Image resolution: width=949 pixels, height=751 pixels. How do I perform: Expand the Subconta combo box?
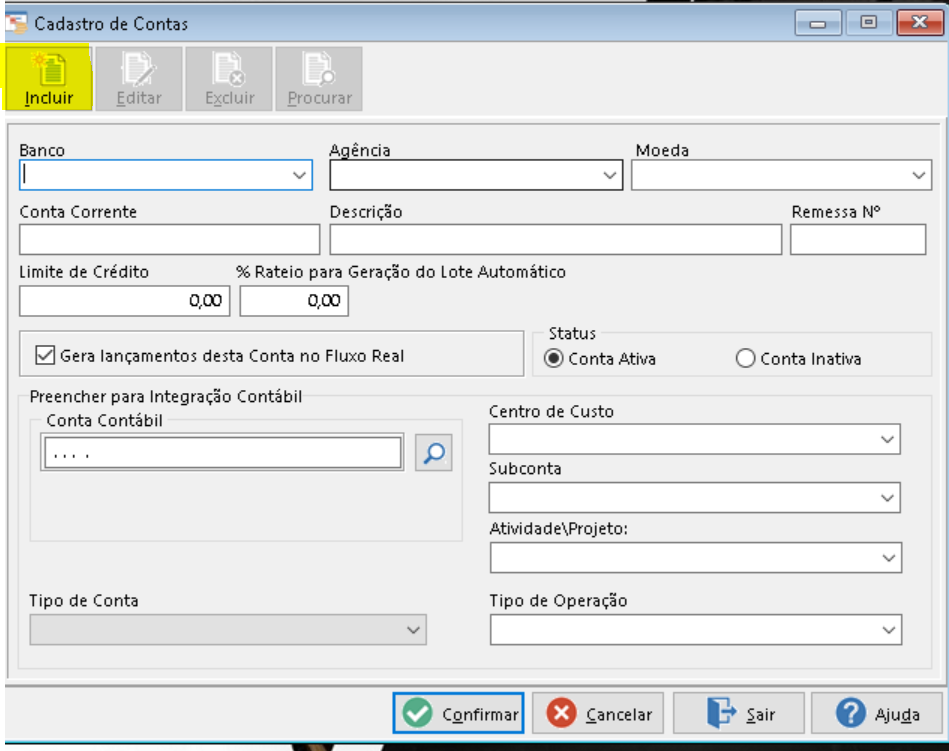(x=887, y=498)
